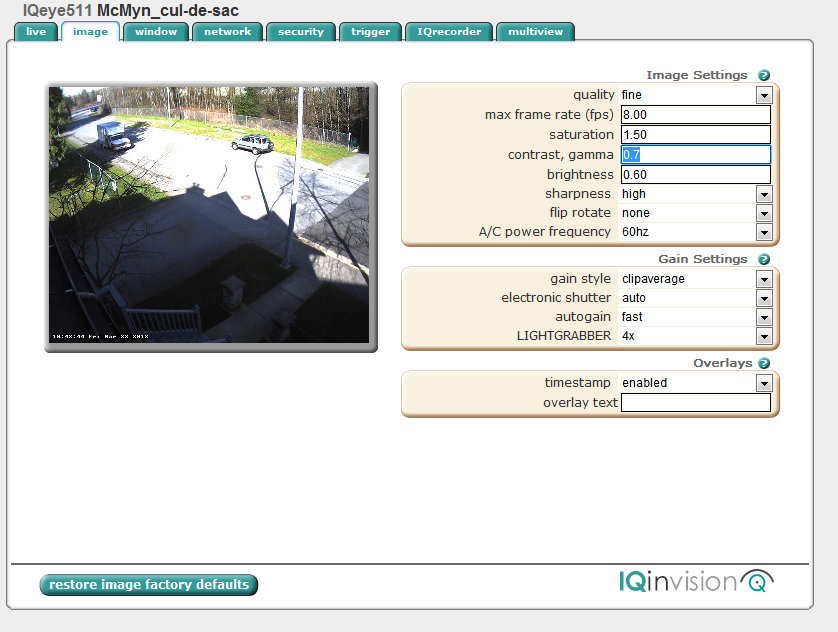The image size is (838, 632).
Task: Open the LIGHTGRABBER dropdown
Action: tap(763, 336)
